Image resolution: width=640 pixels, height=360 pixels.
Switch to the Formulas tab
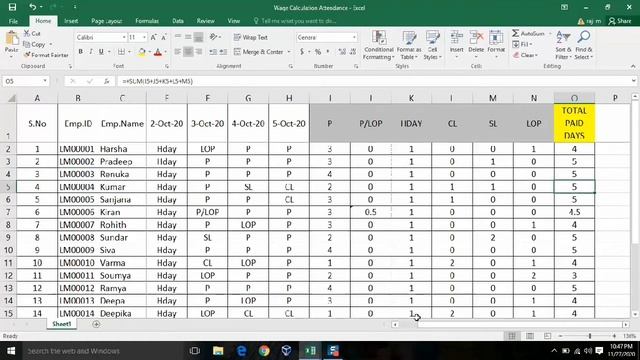[147, 21]
